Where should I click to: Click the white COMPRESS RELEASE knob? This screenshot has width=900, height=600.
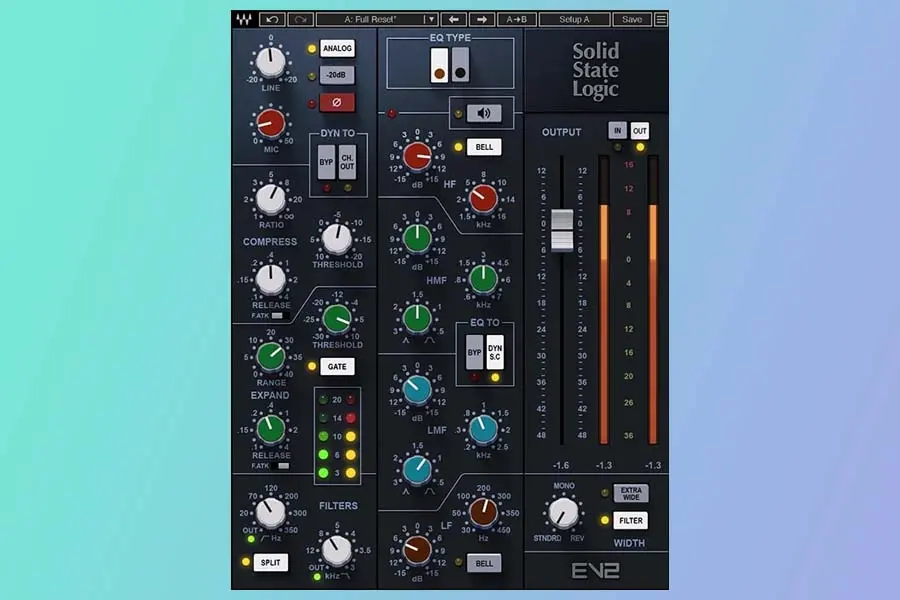270,280
